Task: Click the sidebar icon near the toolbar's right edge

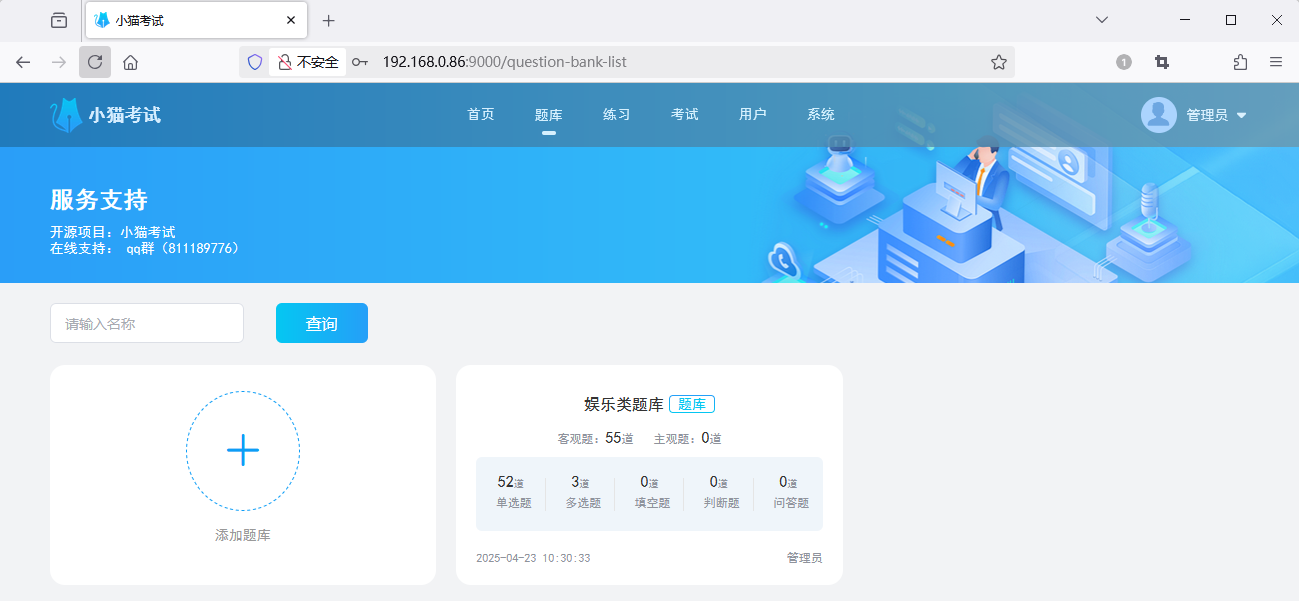Action: coord(1239,61)
